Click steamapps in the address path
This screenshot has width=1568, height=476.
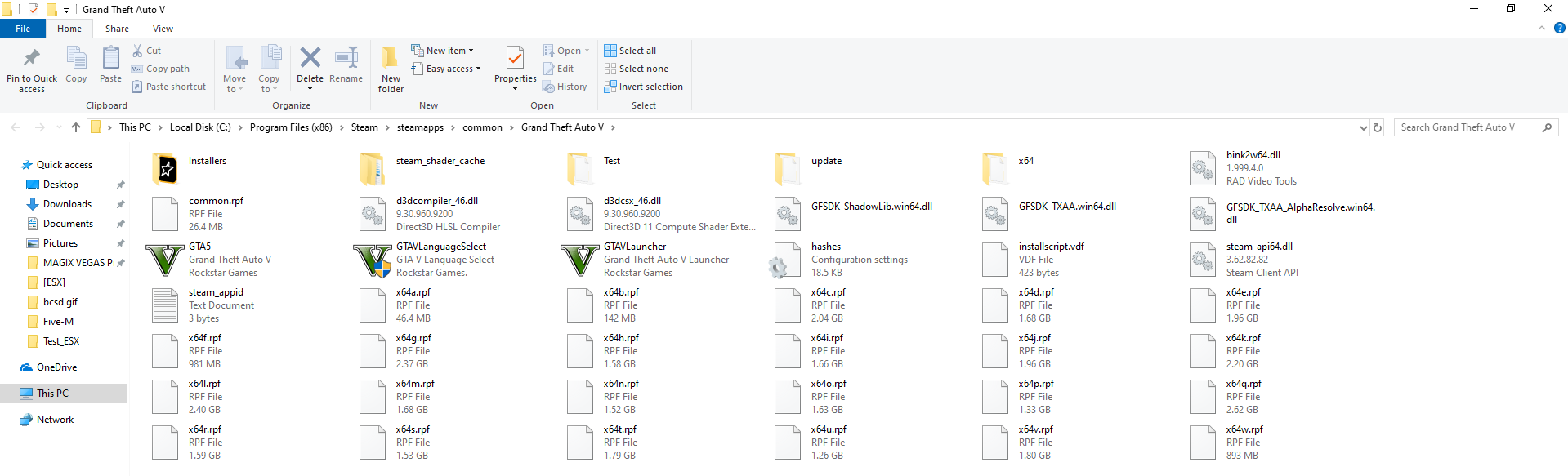click(x=420, y=127)
